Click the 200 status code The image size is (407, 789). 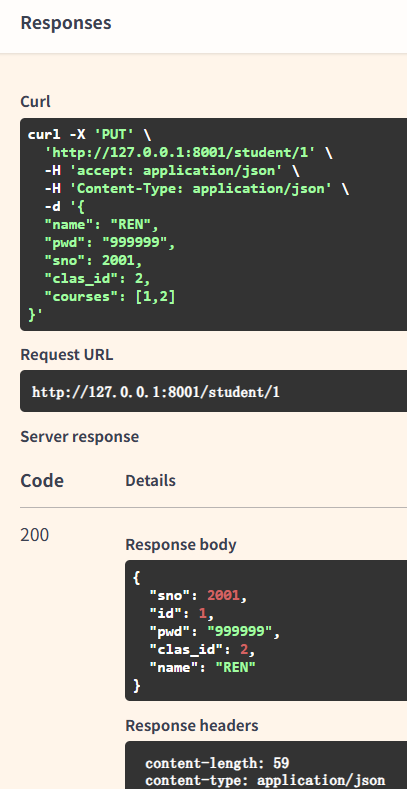click(35, 535)
